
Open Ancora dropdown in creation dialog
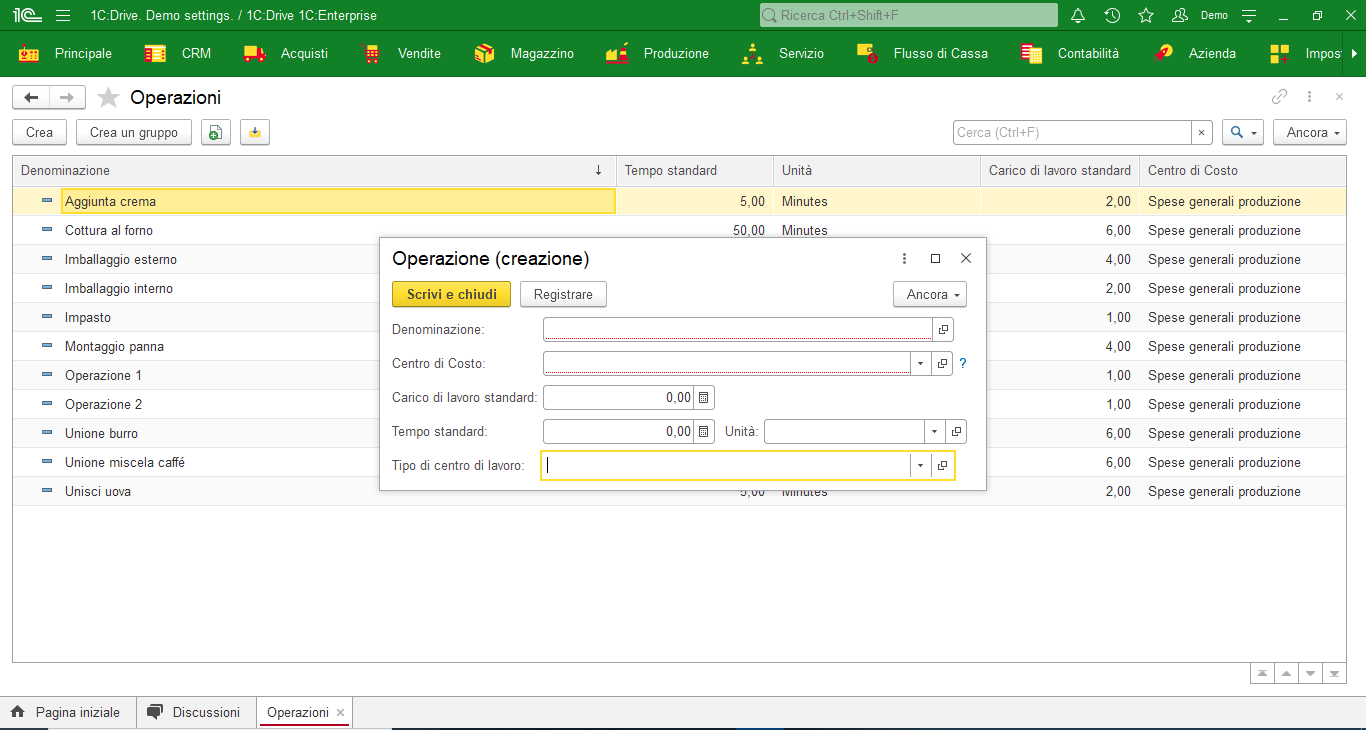tap(930, 294)
